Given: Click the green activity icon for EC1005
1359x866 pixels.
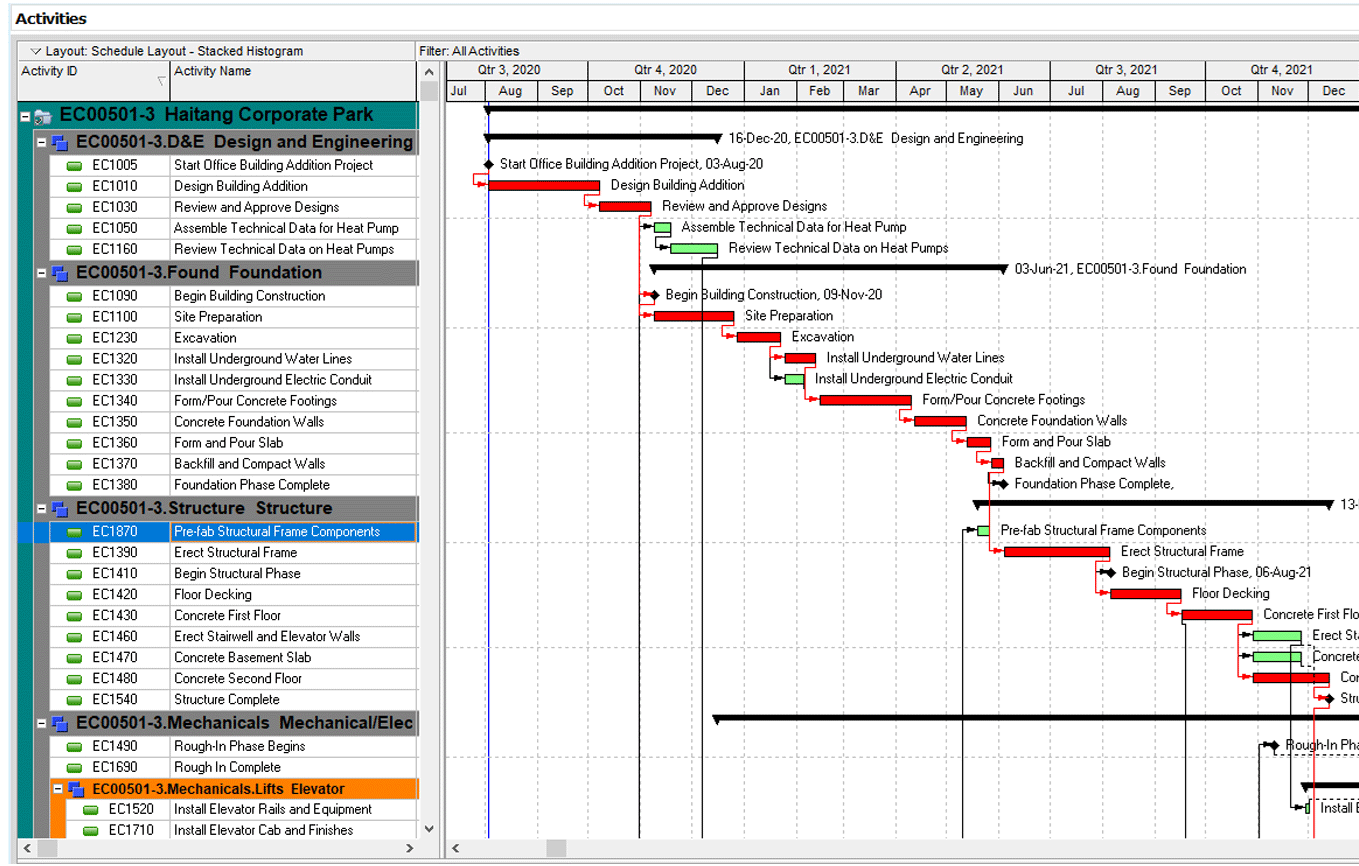Looking at the screenshot, I should (x=74, y=166).
